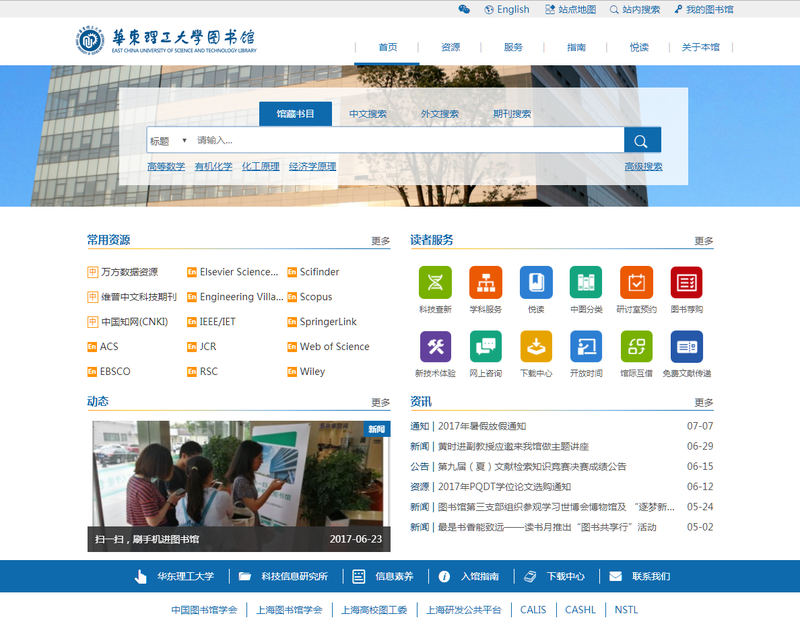800x620 pixels.
Task: Click the 高级搜索 link
Action: click(643, 167)
